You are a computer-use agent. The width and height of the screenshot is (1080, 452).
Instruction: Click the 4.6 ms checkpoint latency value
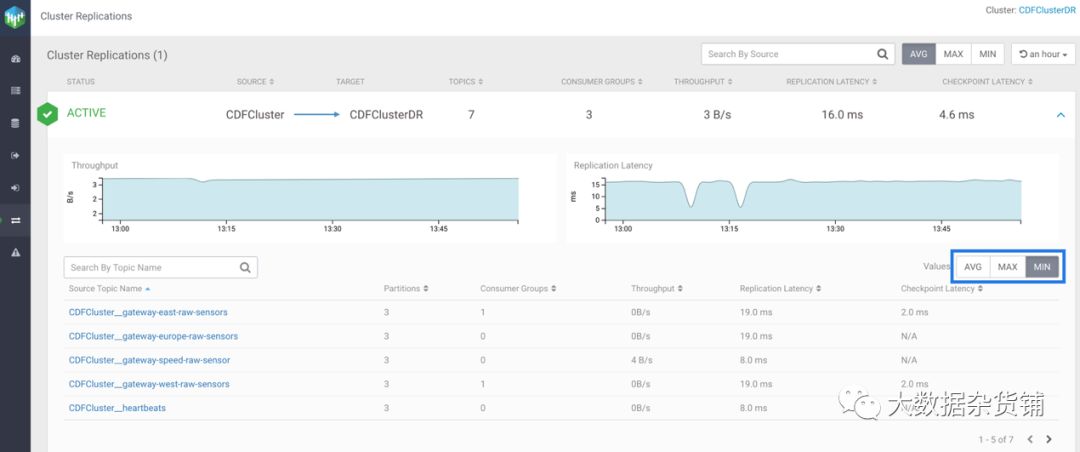pyautogui.click(x=957, y=115)
